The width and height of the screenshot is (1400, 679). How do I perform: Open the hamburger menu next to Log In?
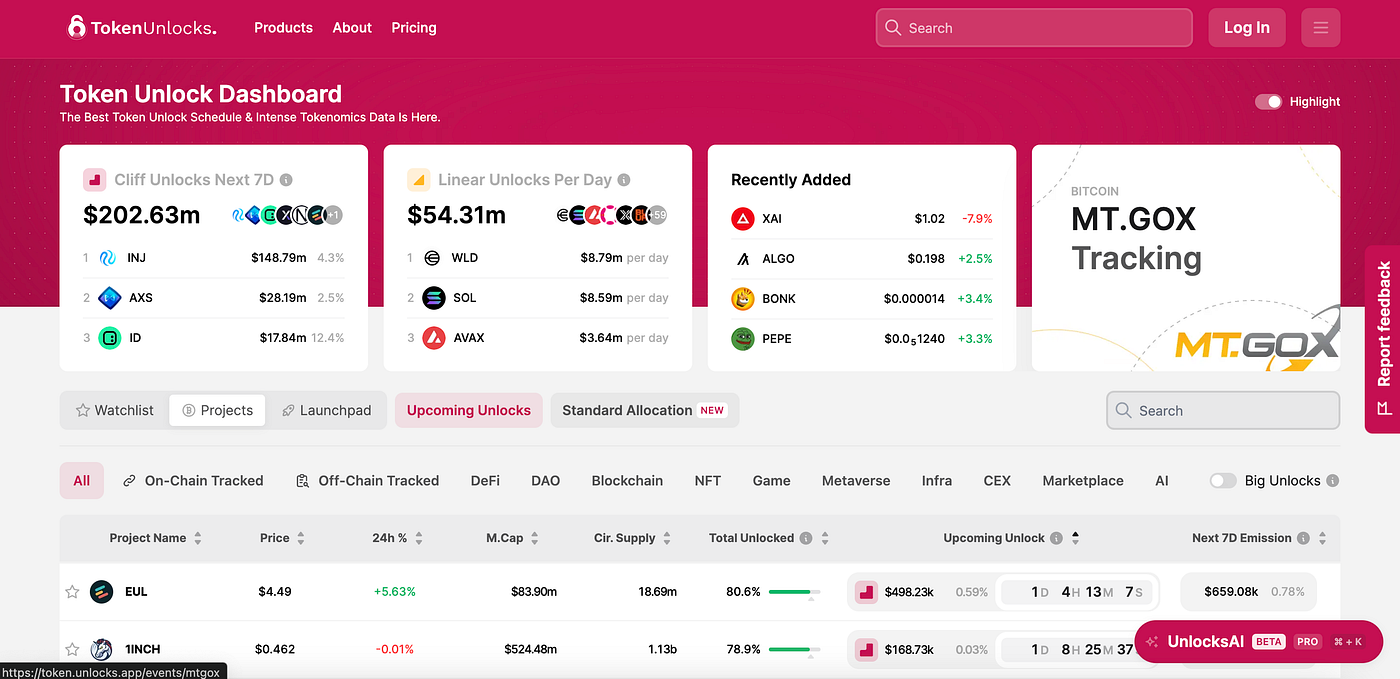click(x=1320, y=27)
